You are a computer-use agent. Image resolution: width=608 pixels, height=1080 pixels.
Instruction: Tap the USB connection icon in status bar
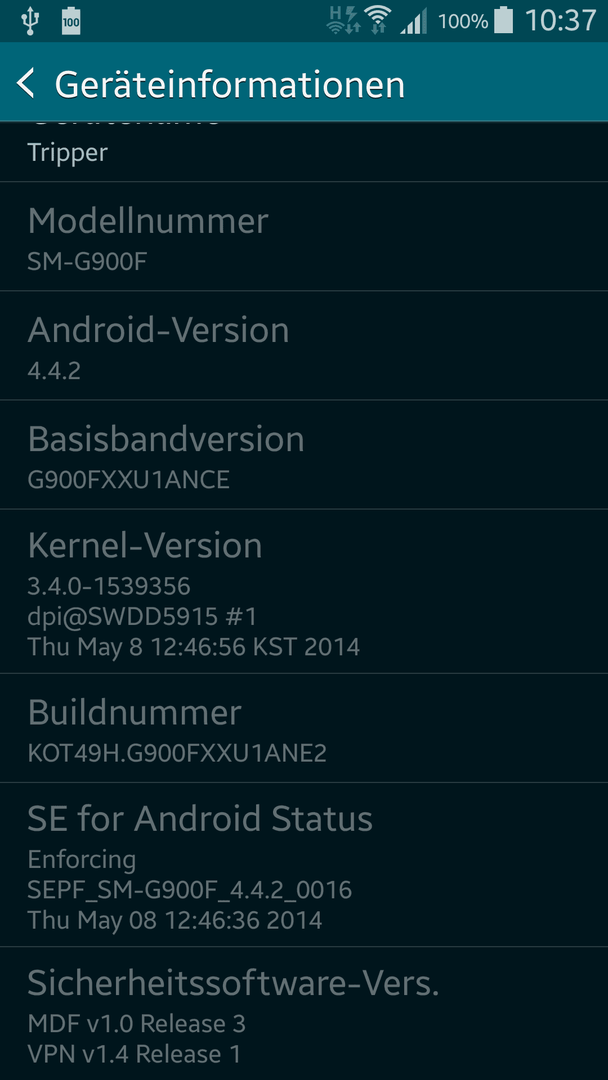point(30,21)
